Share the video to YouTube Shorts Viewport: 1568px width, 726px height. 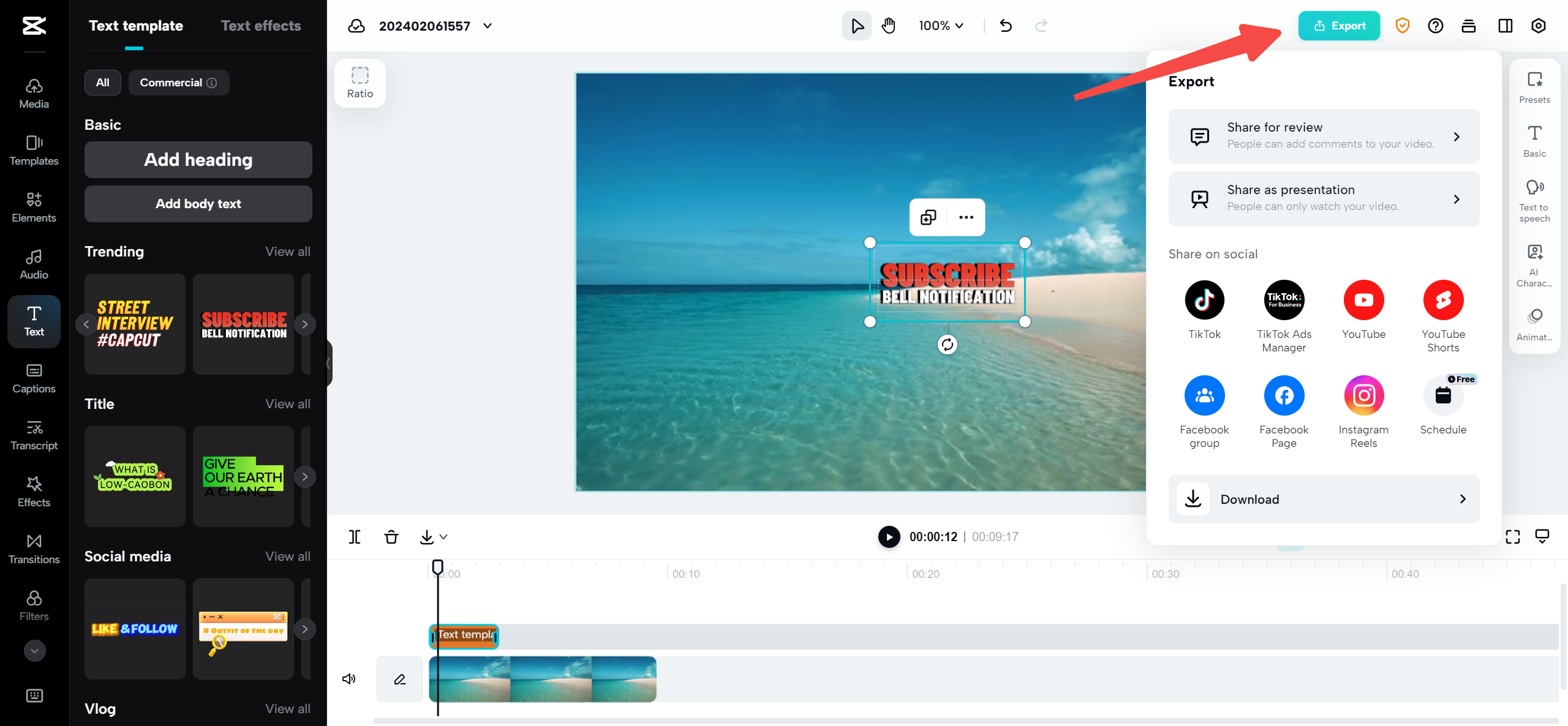pyautogui.click(x=1444, y=300)
